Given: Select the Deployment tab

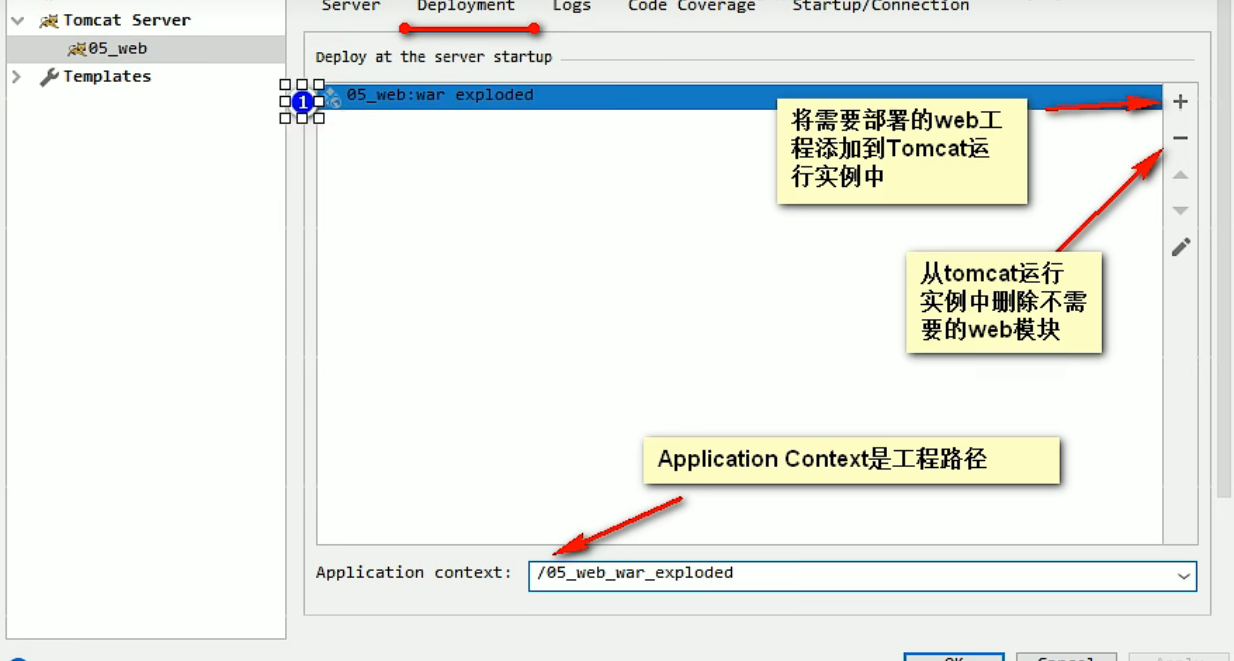Looking at the screenshot, I should coord(466,6).
